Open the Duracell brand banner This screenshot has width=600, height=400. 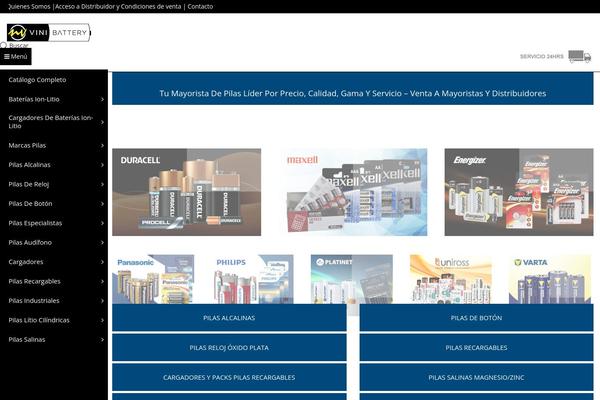click(x=186, y=192)
